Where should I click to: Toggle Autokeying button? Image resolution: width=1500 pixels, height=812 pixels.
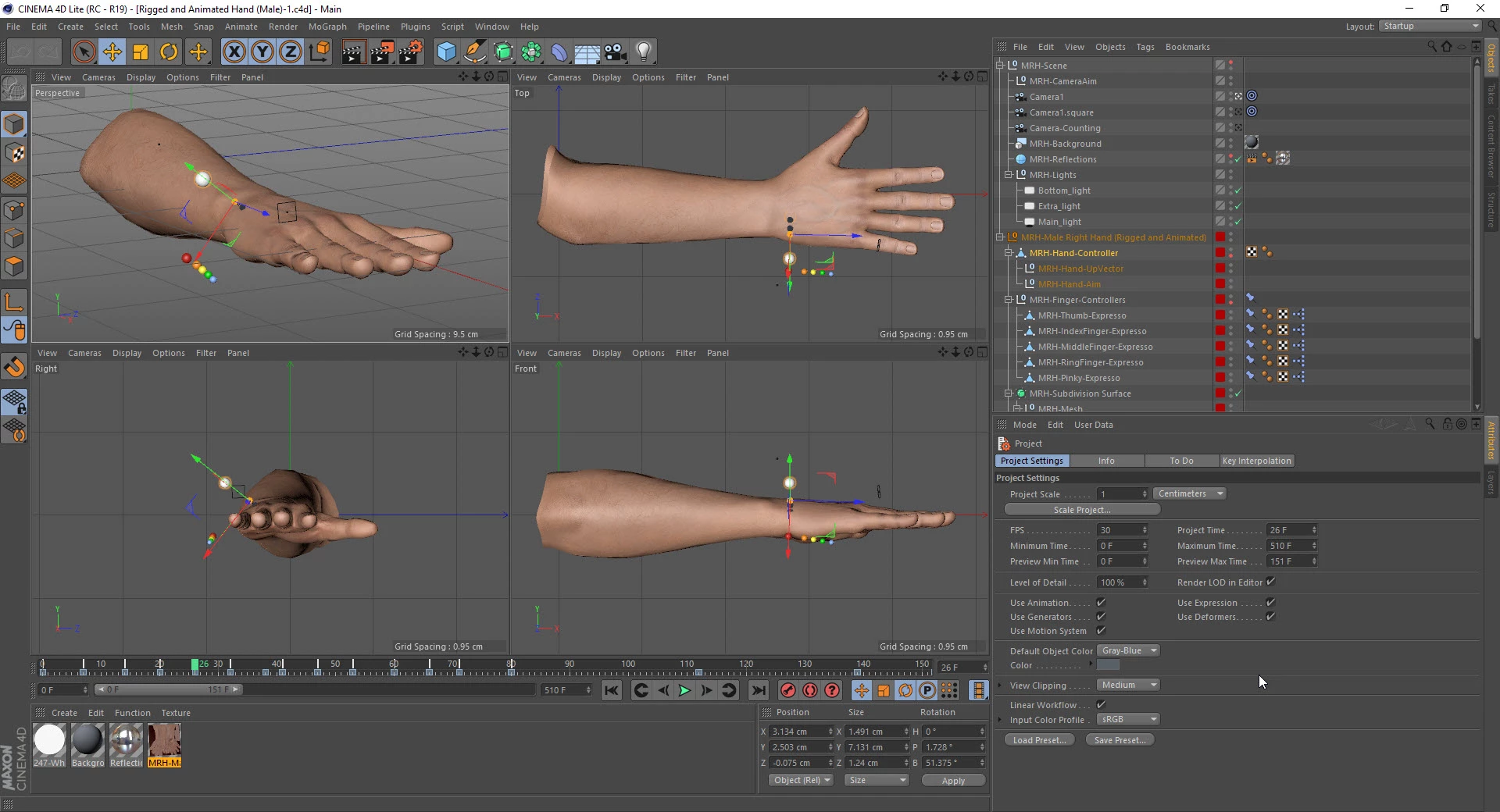[810, 690]
